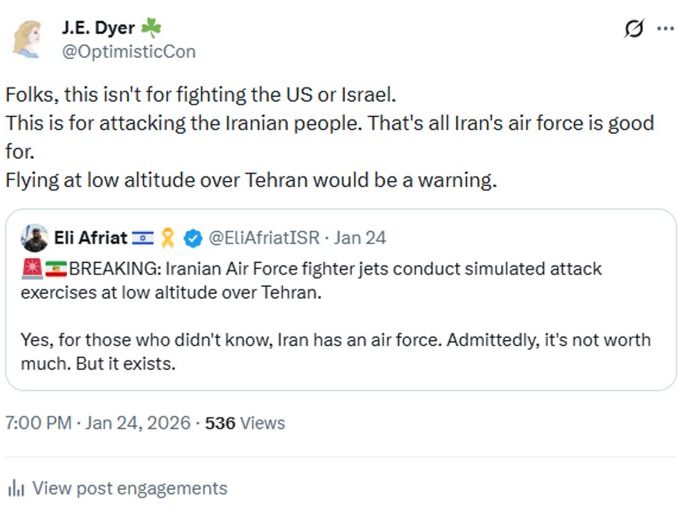Click the bar chart analytics icon

[x=16, y=489]
